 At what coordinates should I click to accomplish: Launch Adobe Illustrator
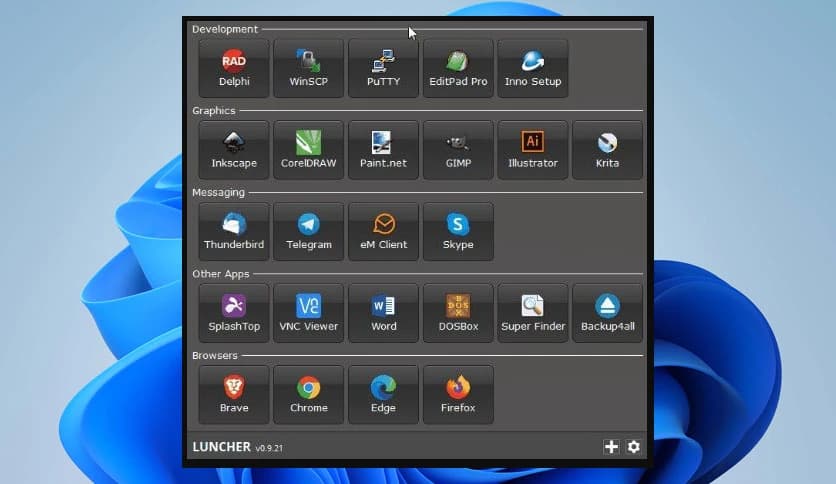533,150
